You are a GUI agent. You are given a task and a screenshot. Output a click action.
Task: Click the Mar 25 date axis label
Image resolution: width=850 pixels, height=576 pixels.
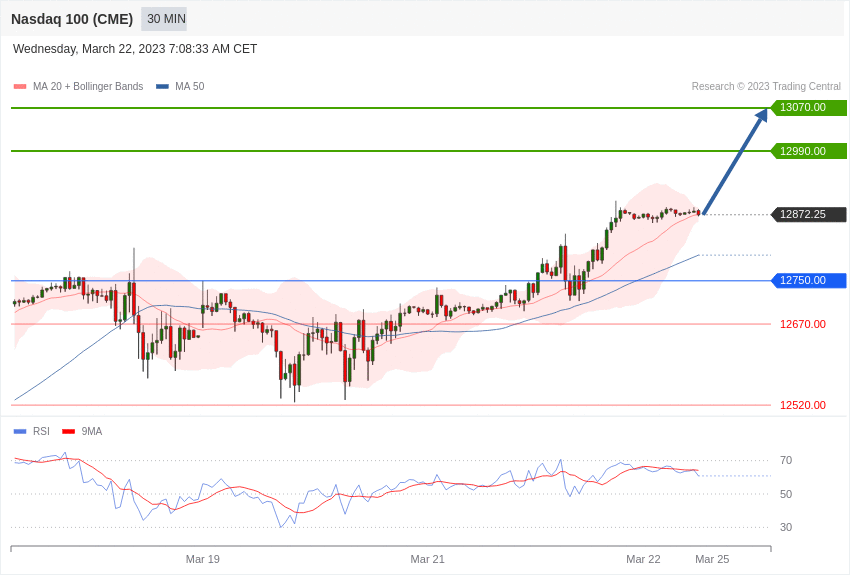tap(712, 559)
